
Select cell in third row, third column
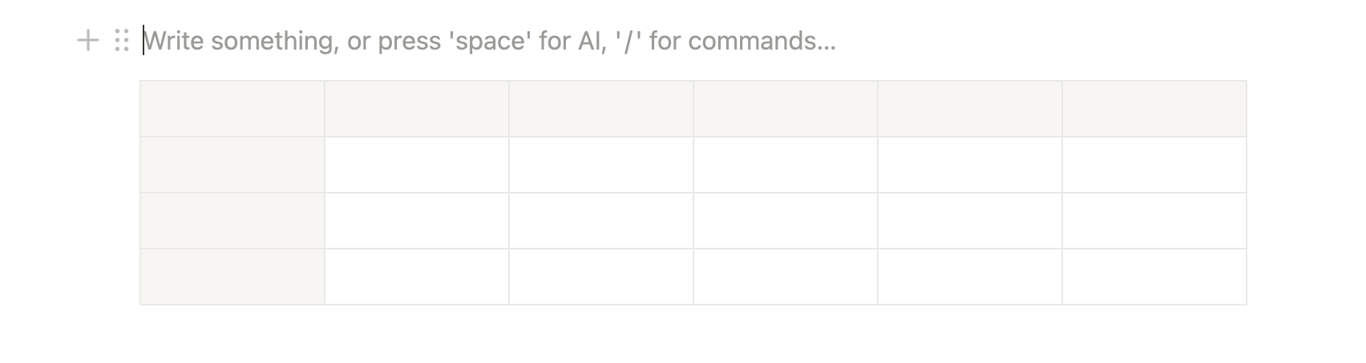(601, 221)
